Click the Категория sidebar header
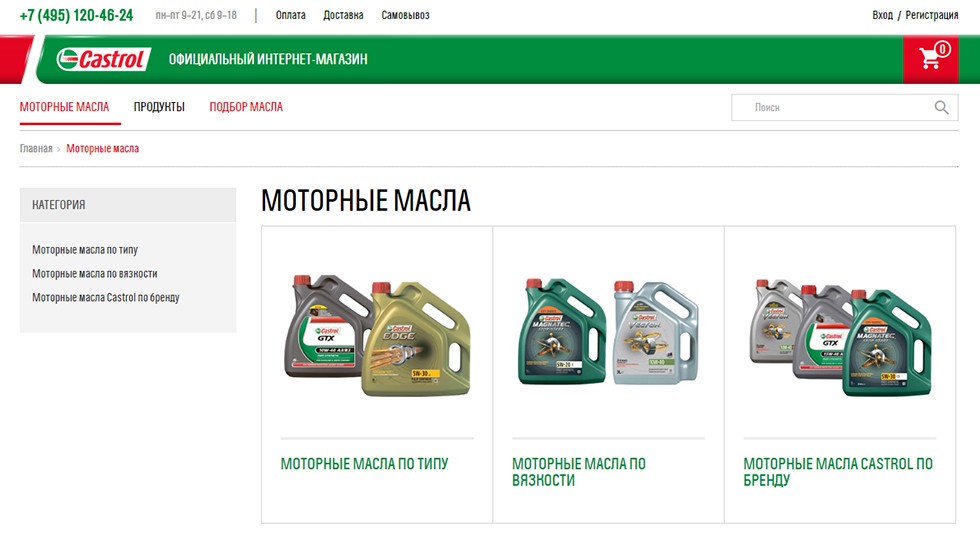 (128, 205)
